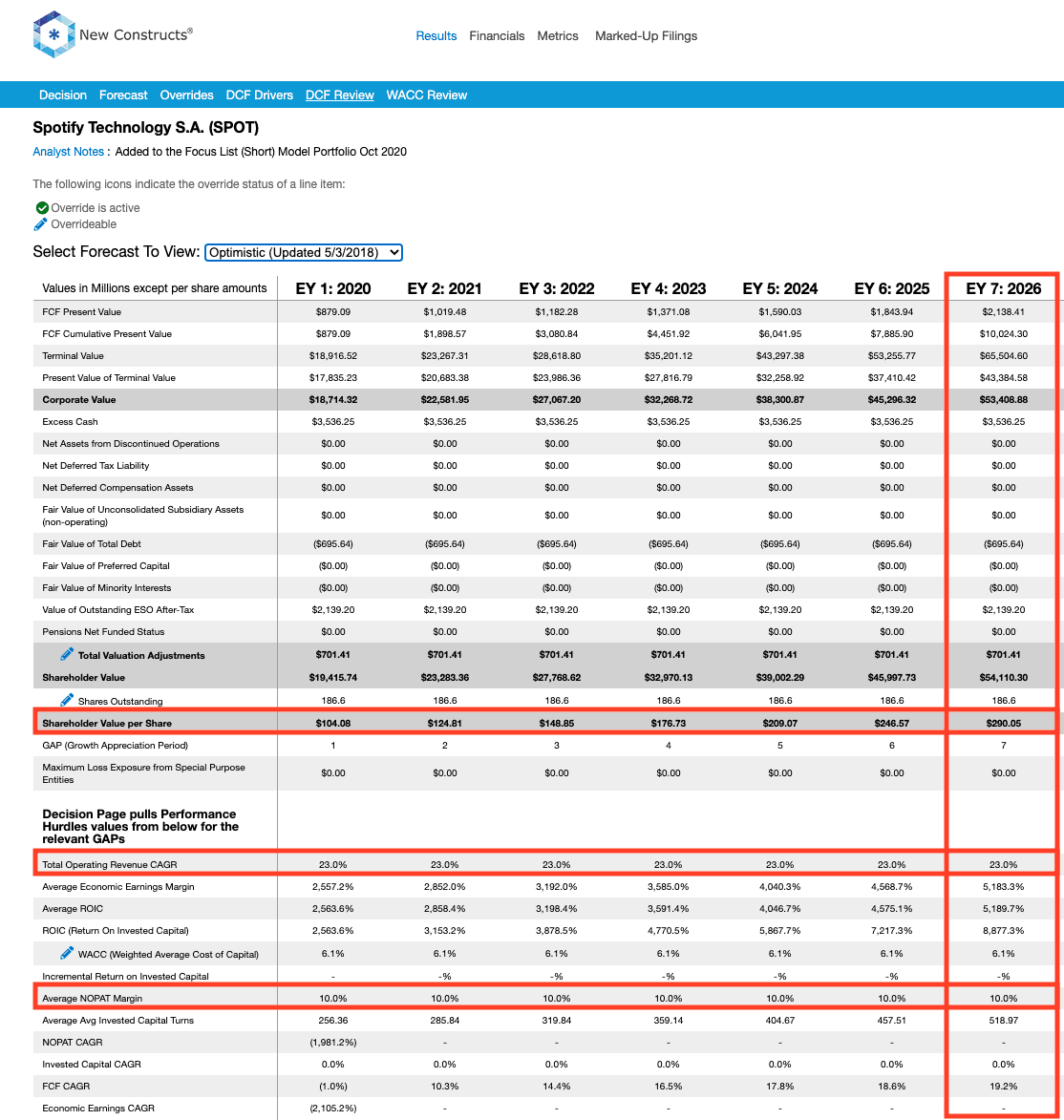Select the Shareholder Value per Share label
Image resolution: width=1064 pixels, height=1120 pixels.
[x=107, y=723]
